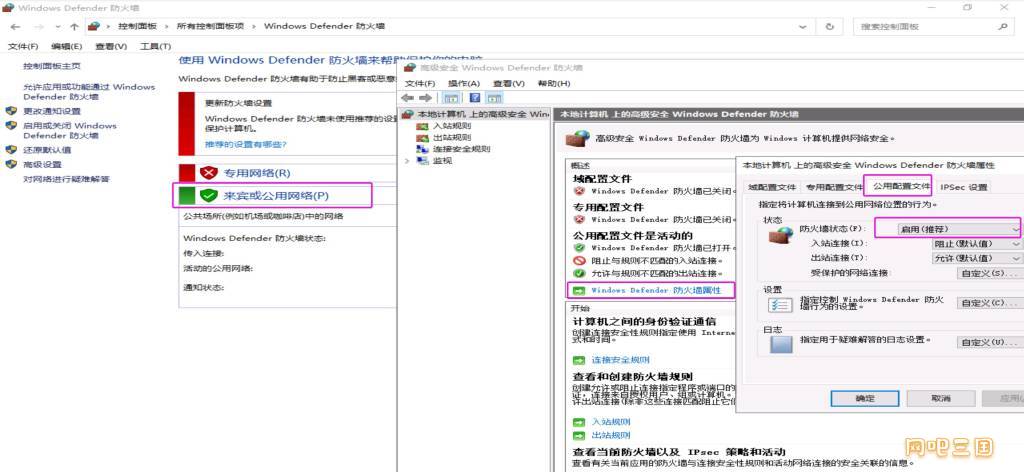Screen dimensions: 1024x472
Task: Click the checklist icon in 设置 group
Action: 780,305
